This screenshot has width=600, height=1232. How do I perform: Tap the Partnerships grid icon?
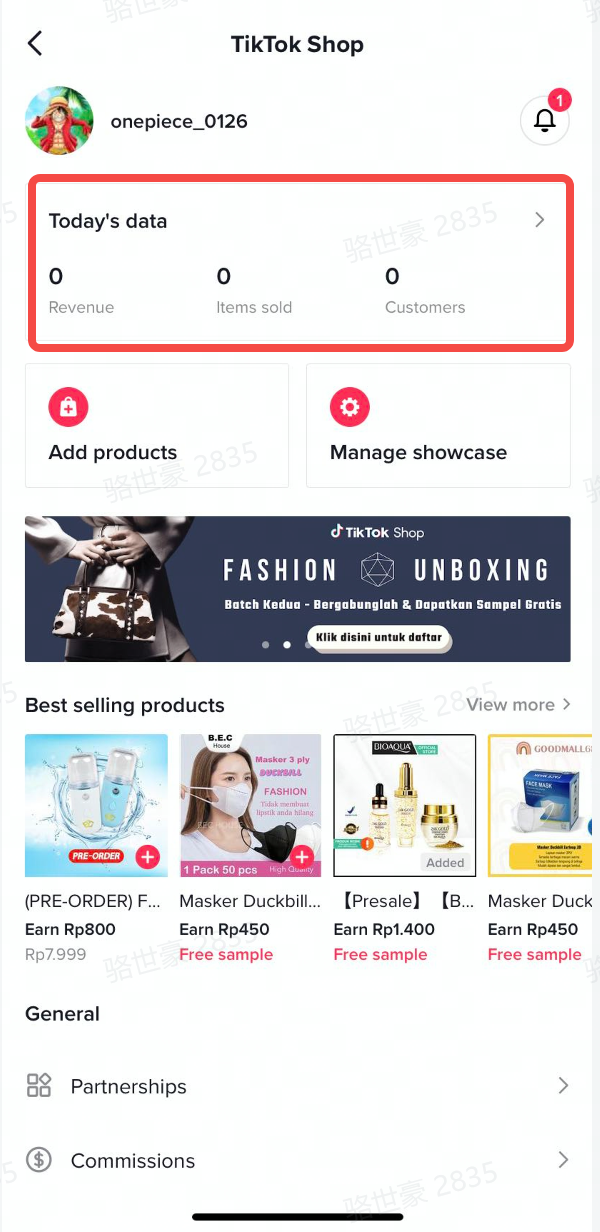(39, 1086)
